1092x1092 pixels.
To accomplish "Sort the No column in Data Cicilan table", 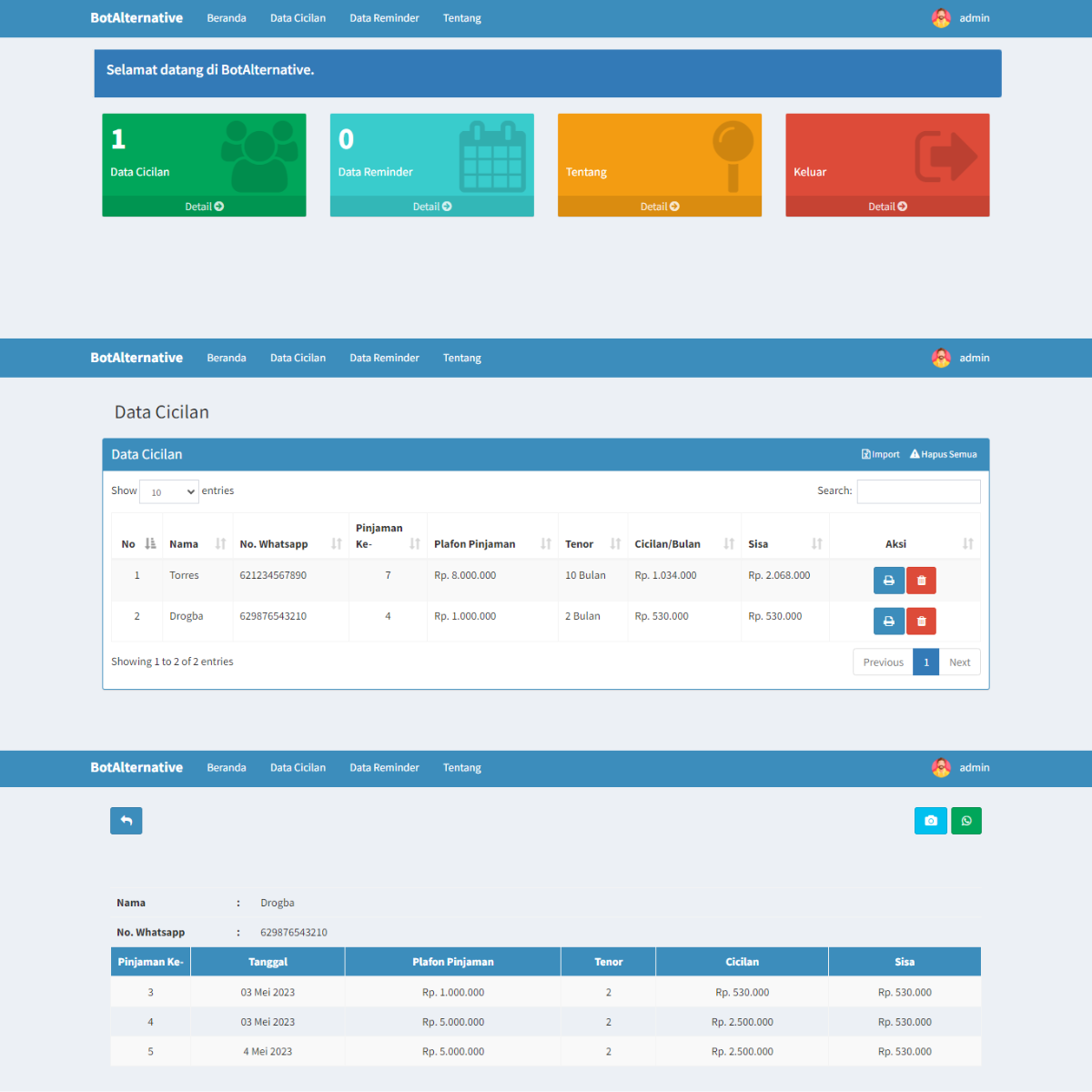I will point(150,544).
